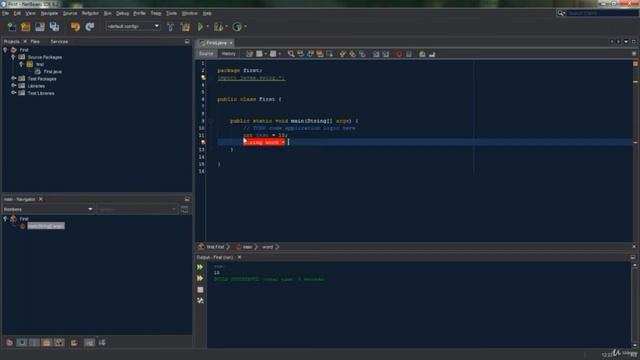Viewport: 640px width, 360px height.
Task: Click the New File toolbar icon
Action: [x=12, y=27]
